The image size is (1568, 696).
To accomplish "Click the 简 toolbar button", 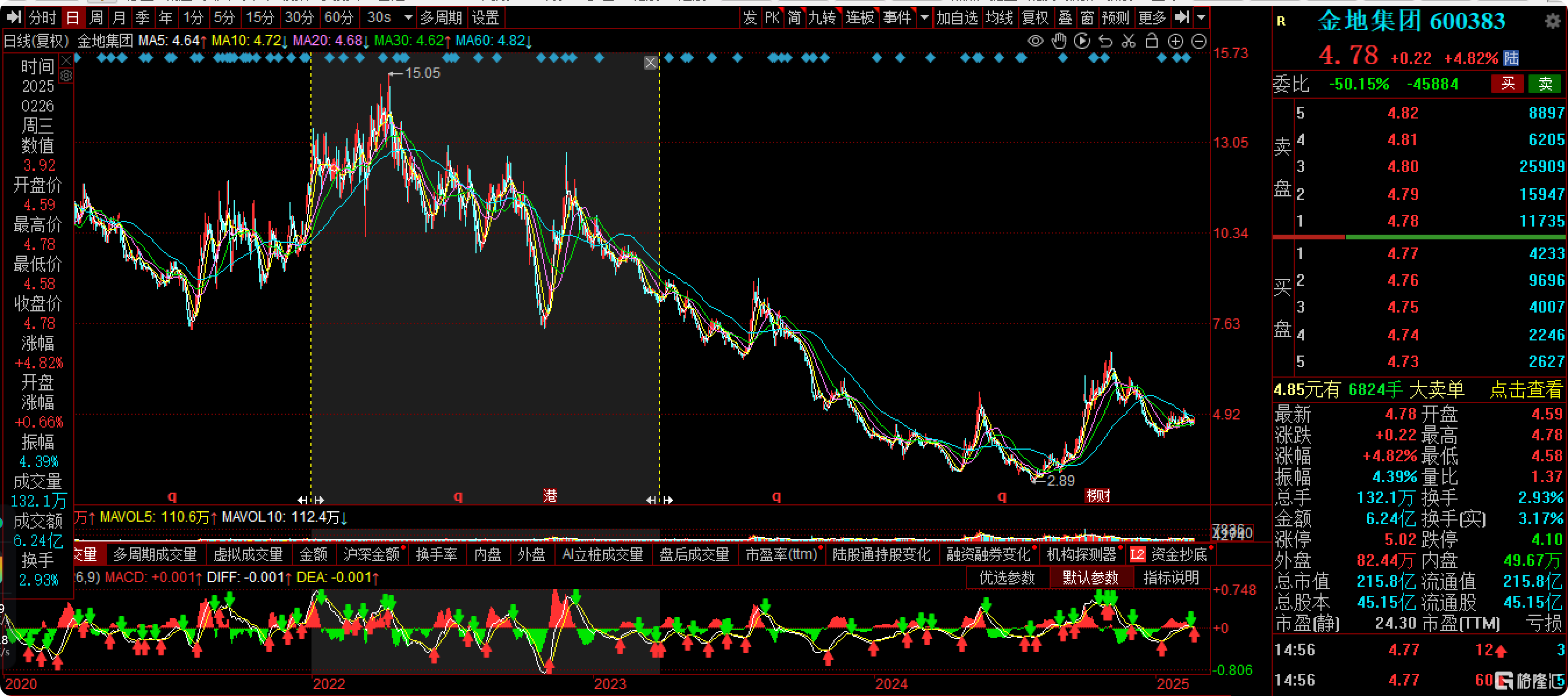I will [x=794, y=17].
